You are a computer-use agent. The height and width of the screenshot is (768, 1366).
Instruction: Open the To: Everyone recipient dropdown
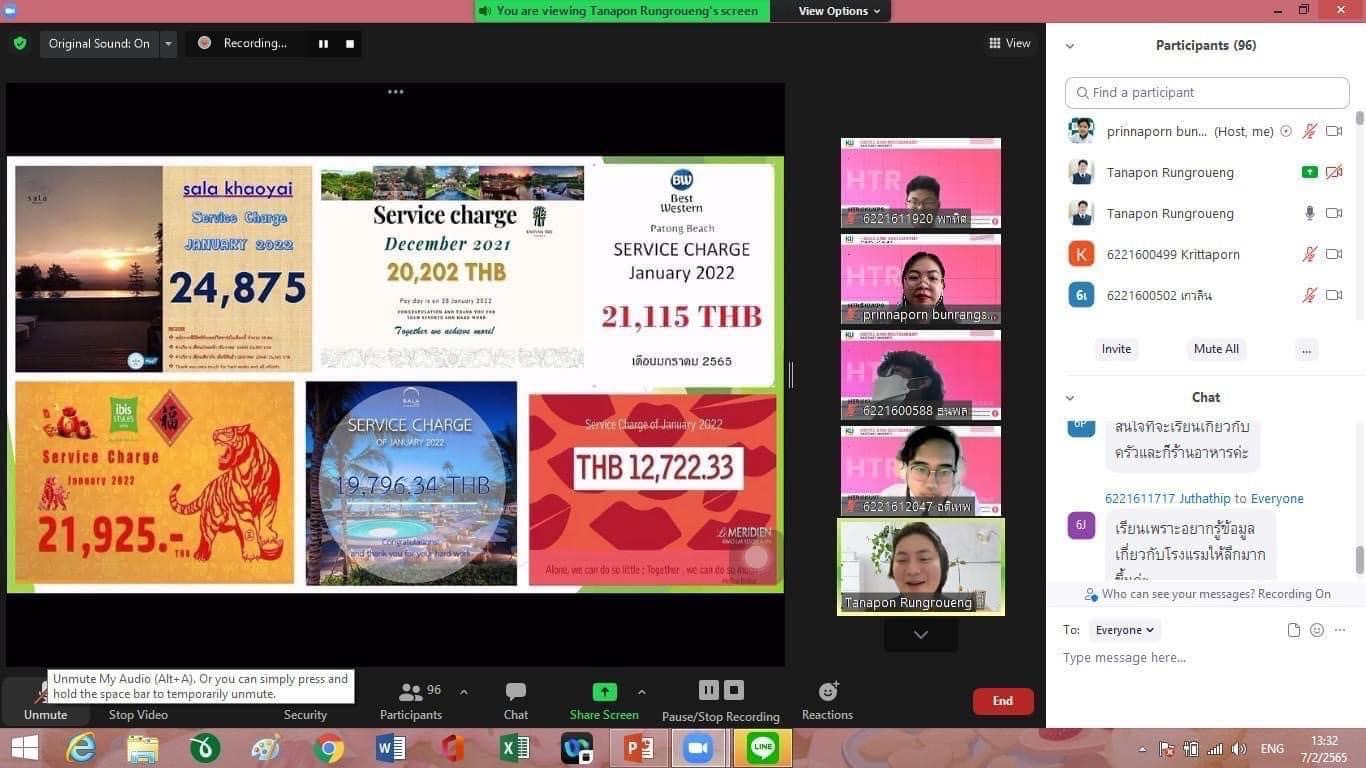(x=1125, y=630)
